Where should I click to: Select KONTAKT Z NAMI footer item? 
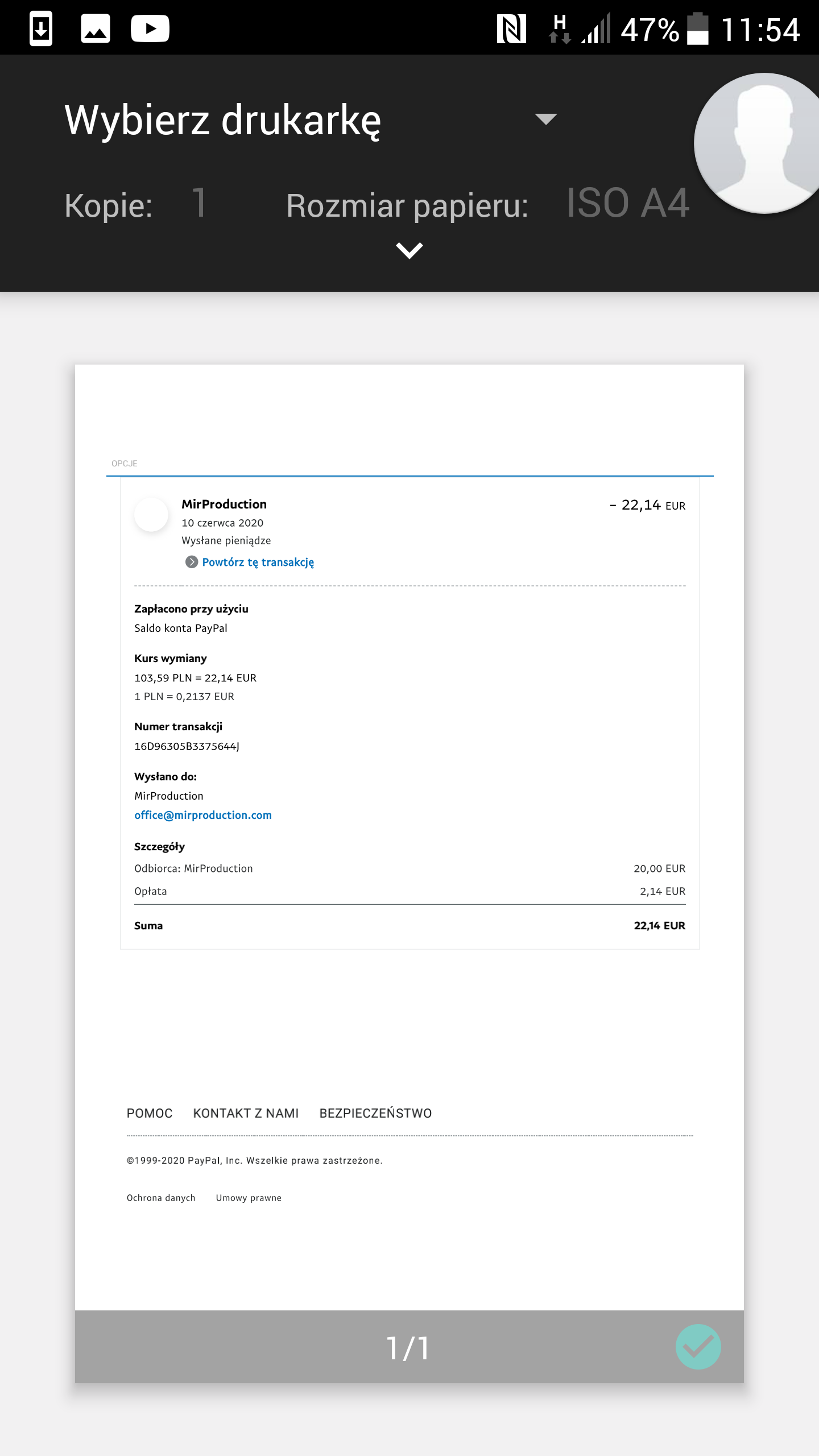[246, 1113]
